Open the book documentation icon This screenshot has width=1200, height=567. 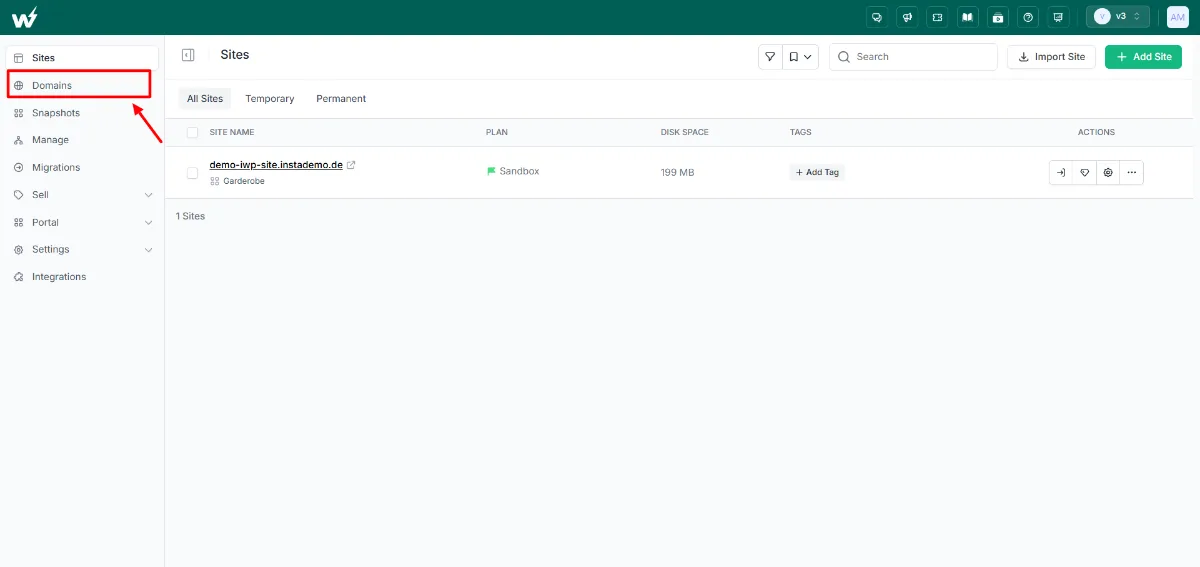967,17
